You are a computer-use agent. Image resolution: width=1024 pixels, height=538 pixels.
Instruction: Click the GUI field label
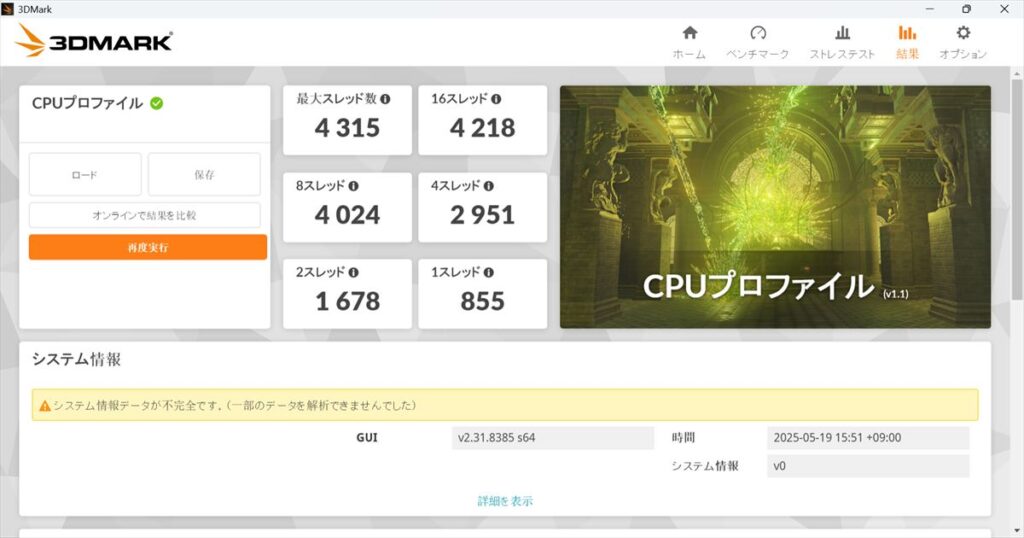click(367, 438)
